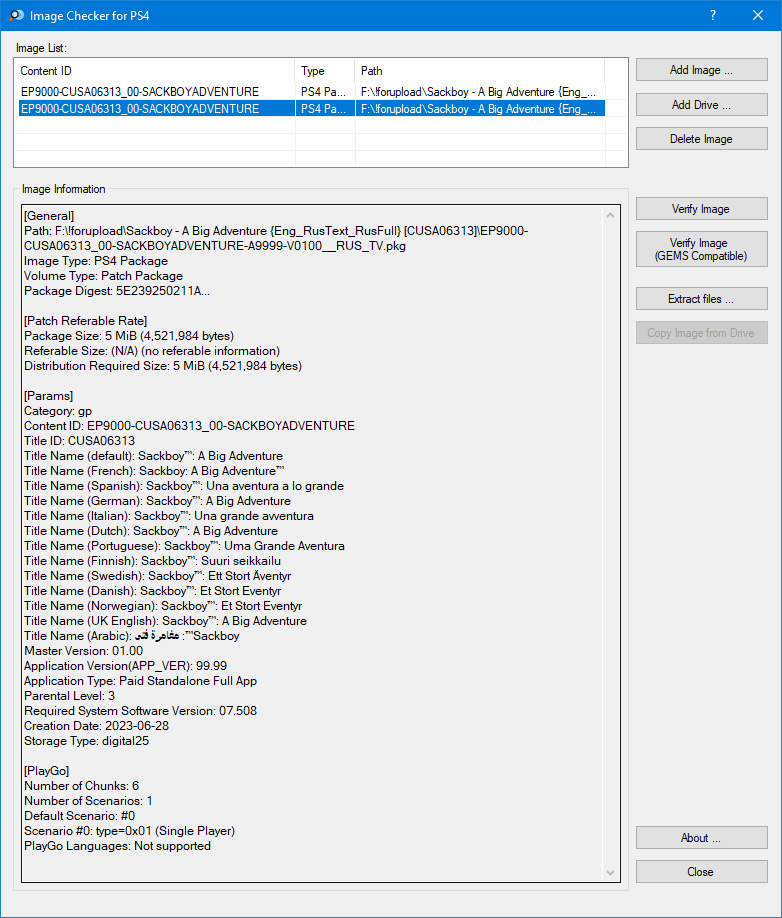Click the Title Name (Danish) line
Screen dimensions: 782x918
[x=153, y=591]
